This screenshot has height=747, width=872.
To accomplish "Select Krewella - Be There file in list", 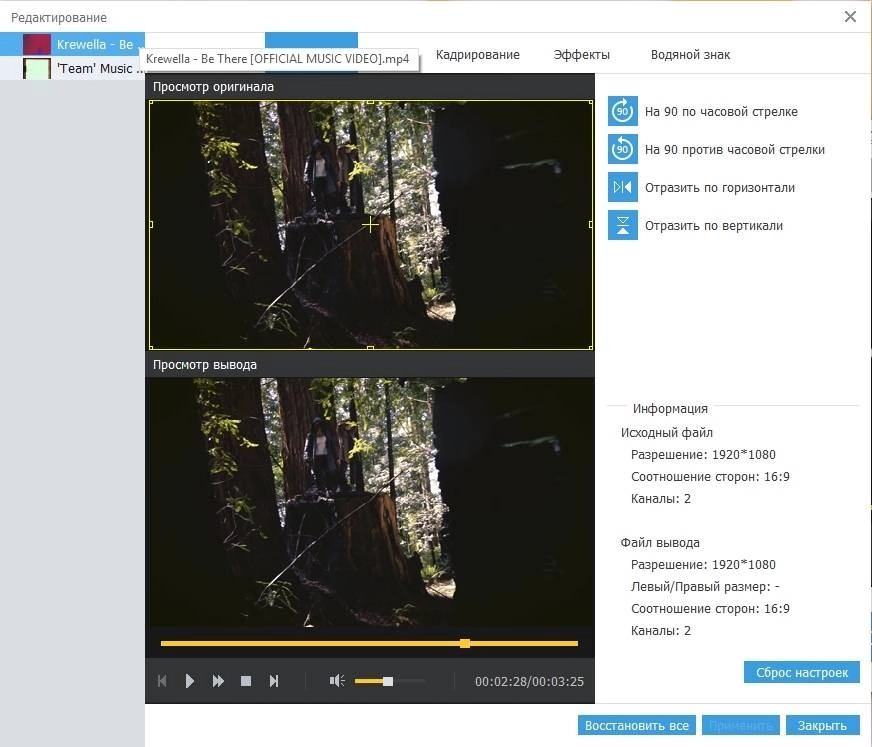I will coord(72,44).
